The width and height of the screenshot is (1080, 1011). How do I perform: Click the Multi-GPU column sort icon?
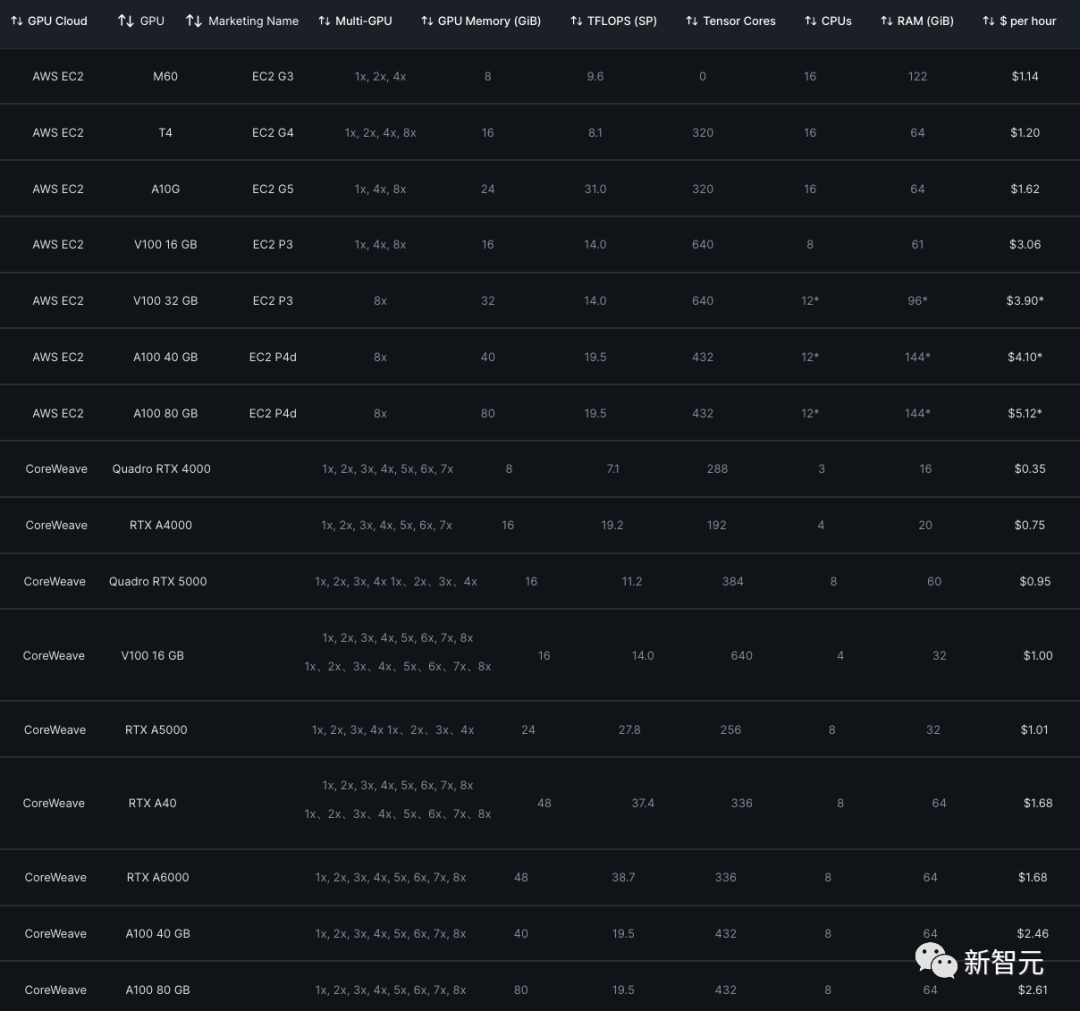pos(324,21)
